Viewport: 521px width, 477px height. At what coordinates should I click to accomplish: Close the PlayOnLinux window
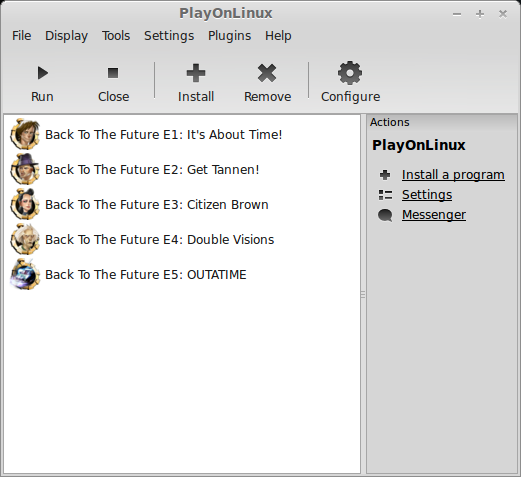tap(503, 14)
